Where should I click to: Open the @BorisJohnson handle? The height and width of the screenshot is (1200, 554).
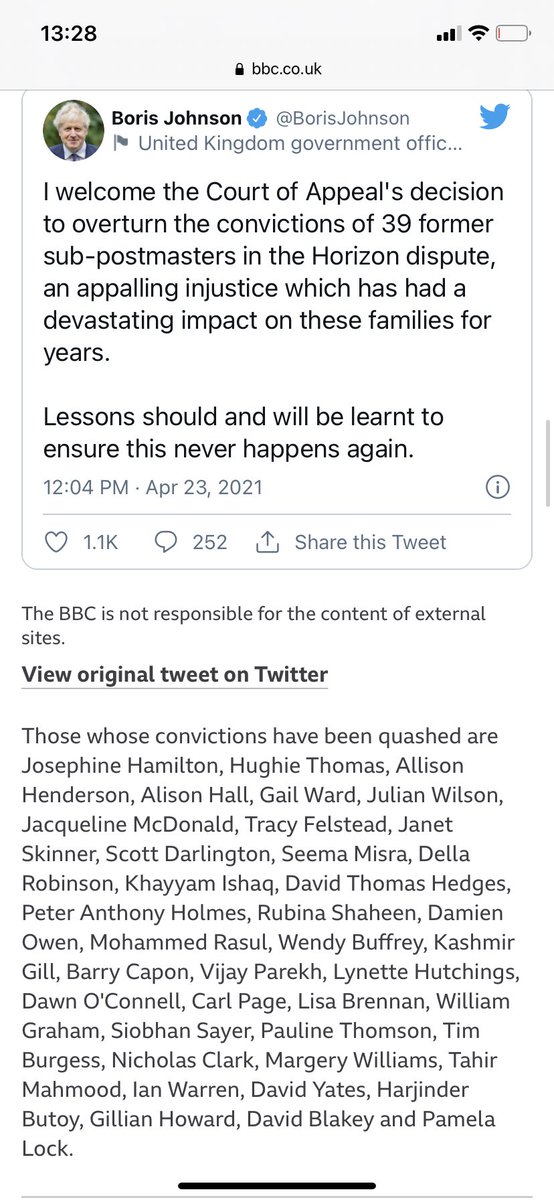coord(342,118)
